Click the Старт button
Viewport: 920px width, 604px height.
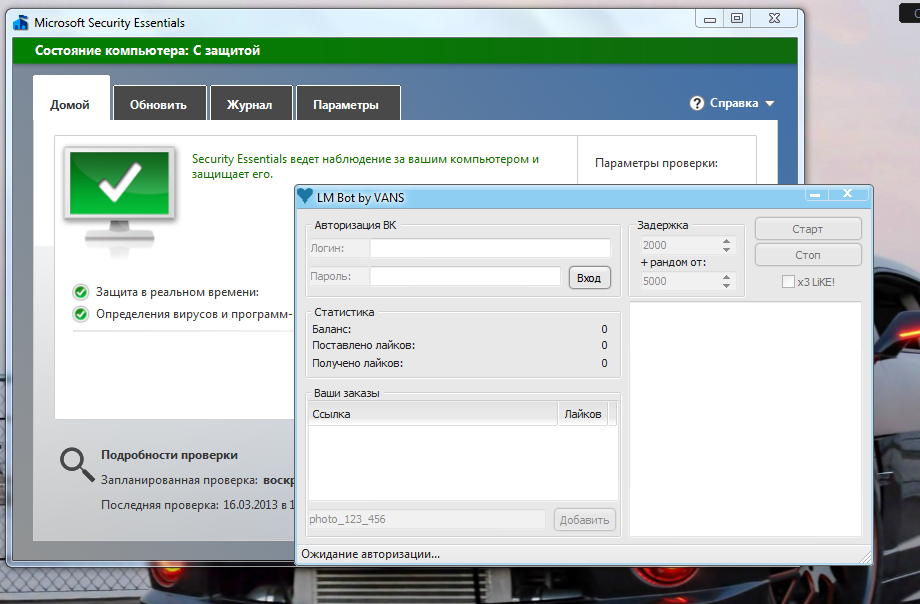point(807,229)
